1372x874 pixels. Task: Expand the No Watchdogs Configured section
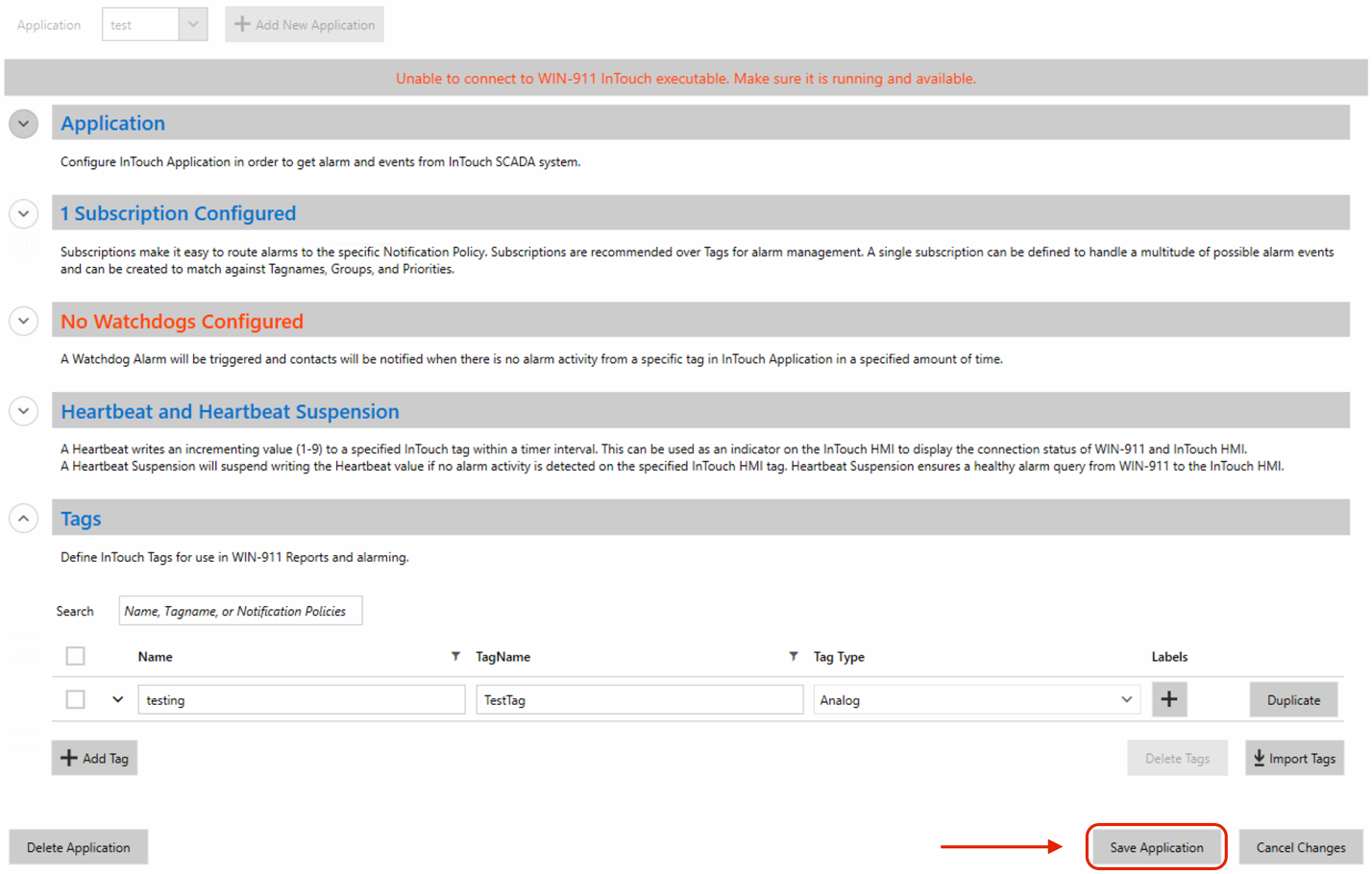click(x=23, y=321)
